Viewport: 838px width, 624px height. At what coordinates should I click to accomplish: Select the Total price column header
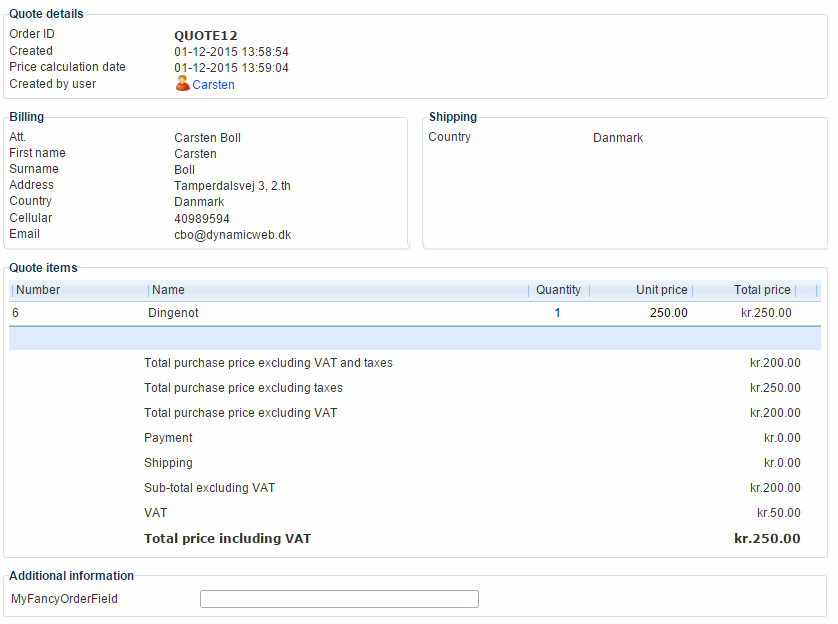coord(761,290)
